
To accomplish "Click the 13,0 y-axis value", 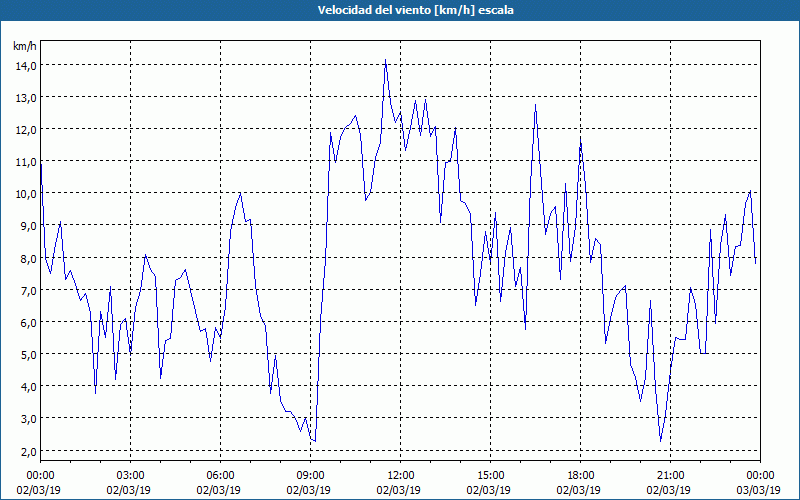I will (26, 97).
